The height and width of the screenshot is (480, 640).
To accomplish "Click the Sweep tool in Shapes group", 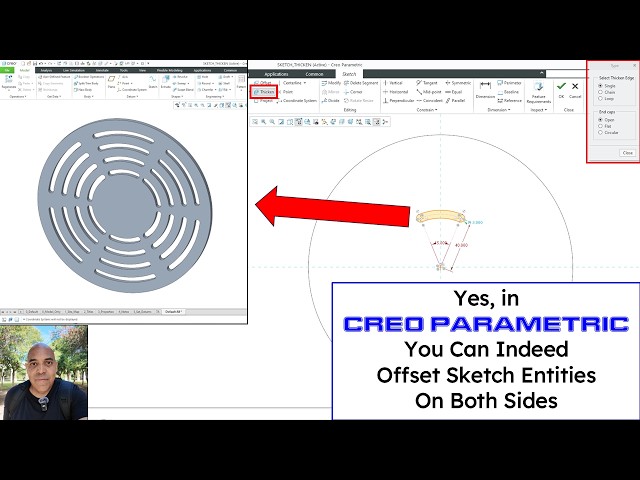I will click(181, 83).
